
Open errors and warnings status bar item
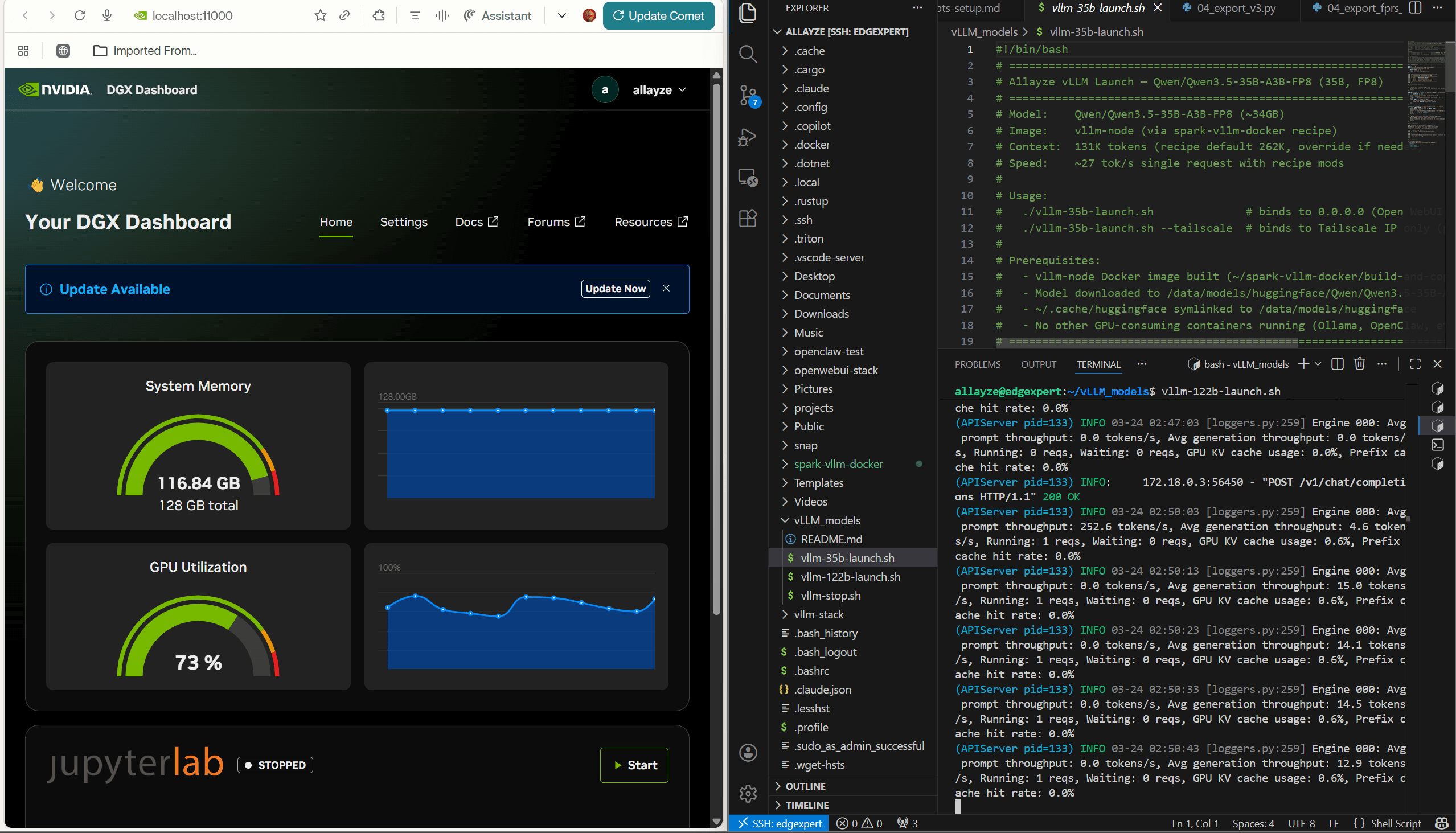point(859,824)
